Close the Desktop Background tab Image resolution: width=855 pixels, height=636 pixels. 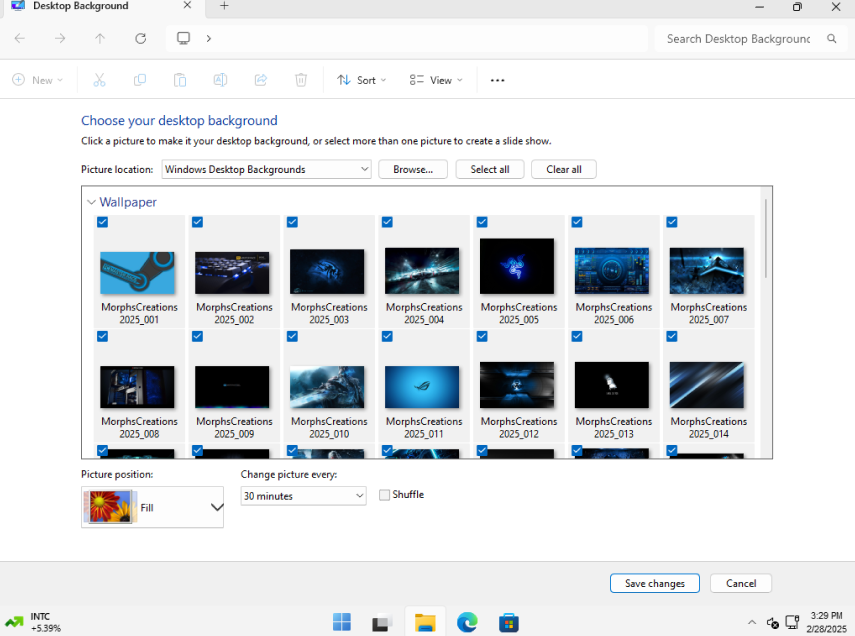click(187, 5)
